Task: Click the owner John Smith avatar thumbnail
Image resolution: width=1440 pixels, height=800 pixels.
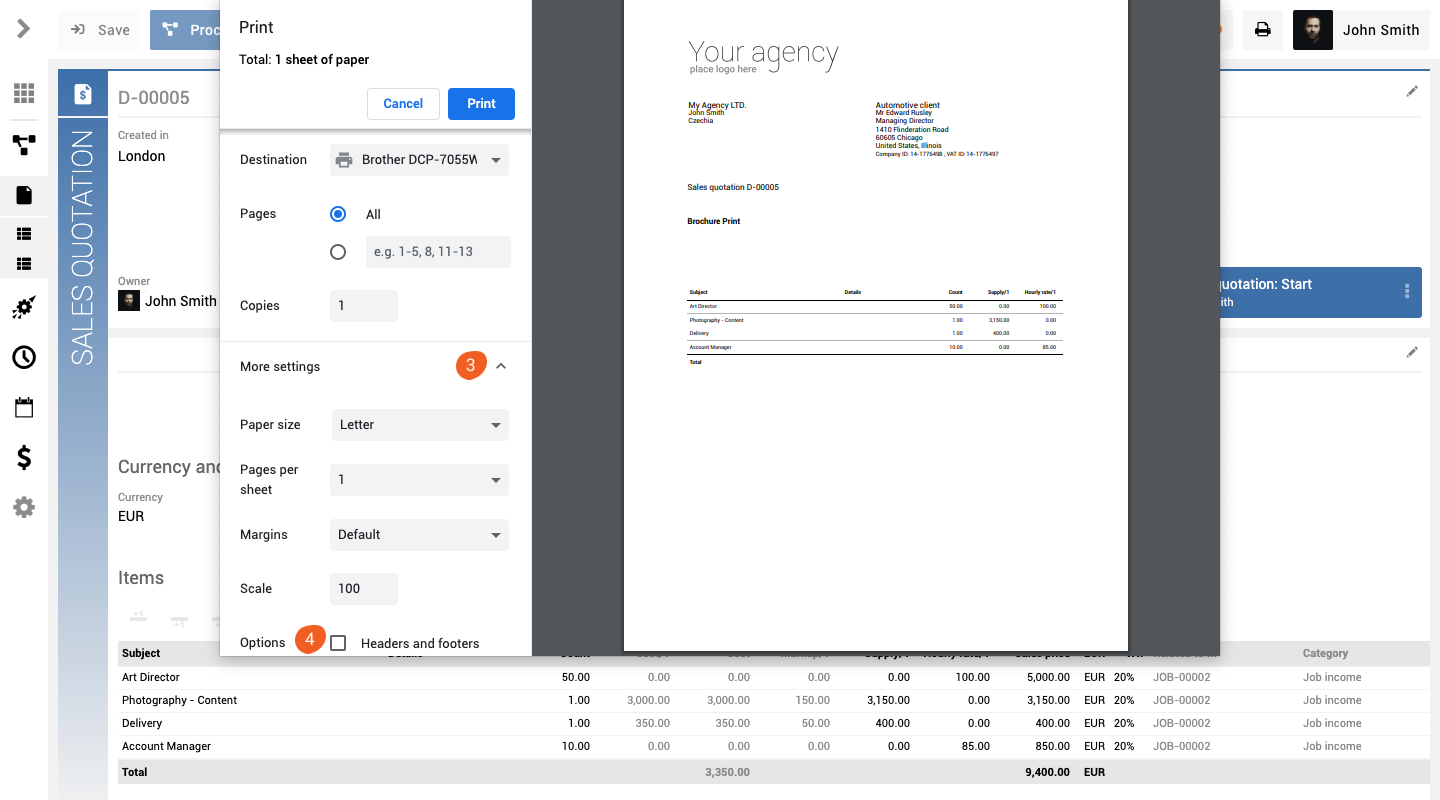Action: (x=129, y=300)
